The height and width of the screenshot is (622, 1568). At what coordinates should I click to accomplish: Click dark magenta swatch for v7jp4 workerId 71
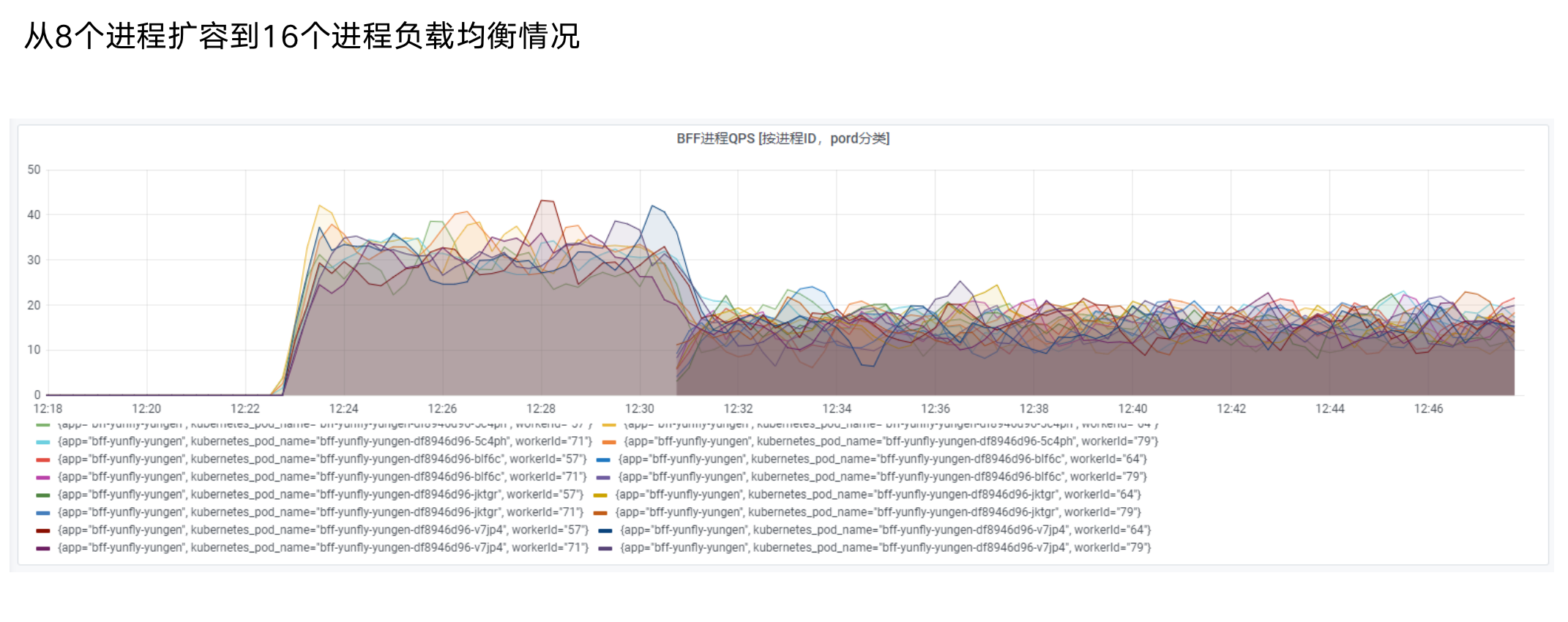coord(43,547)
